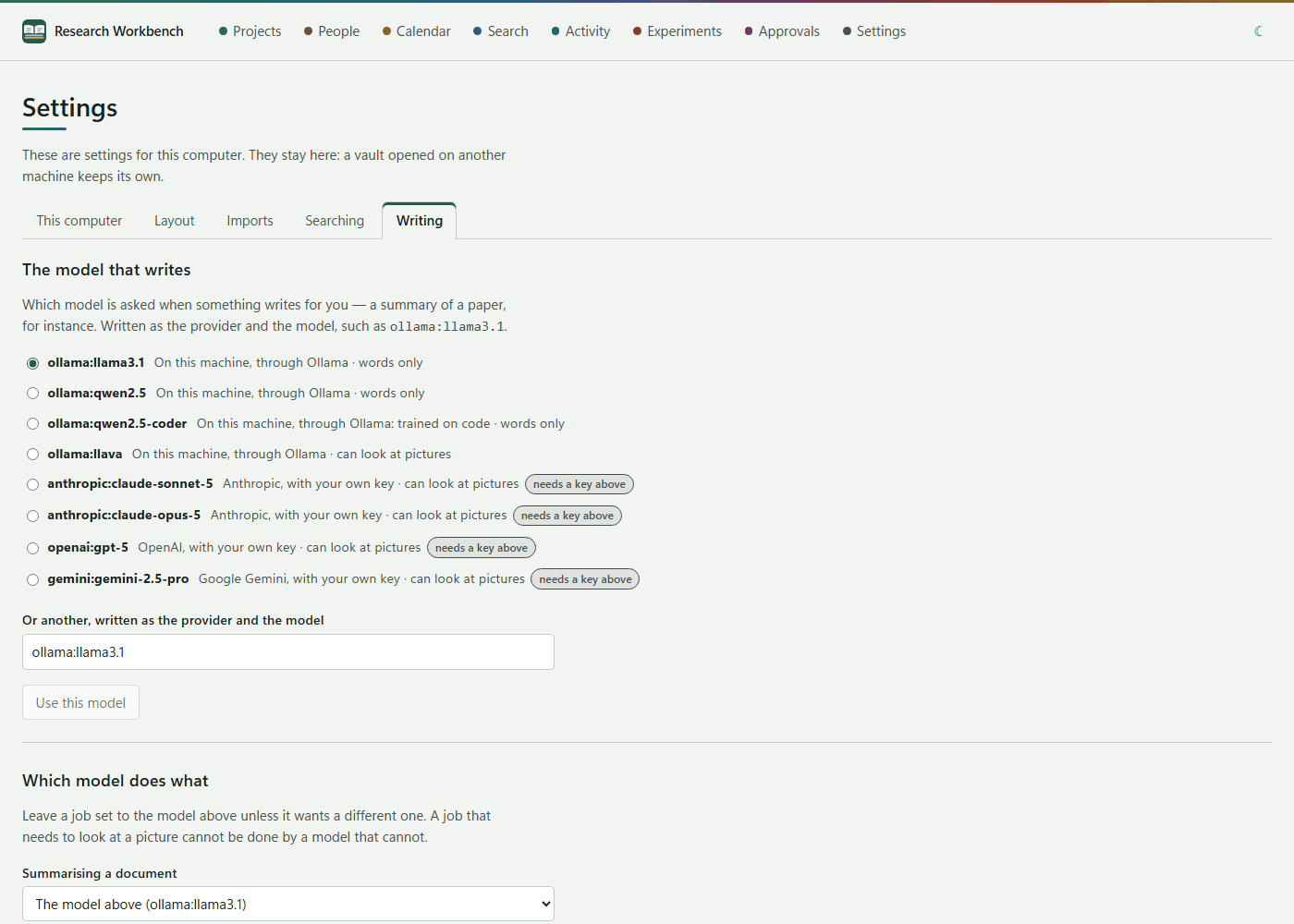Switch to the Searching tab

point(335,221)
